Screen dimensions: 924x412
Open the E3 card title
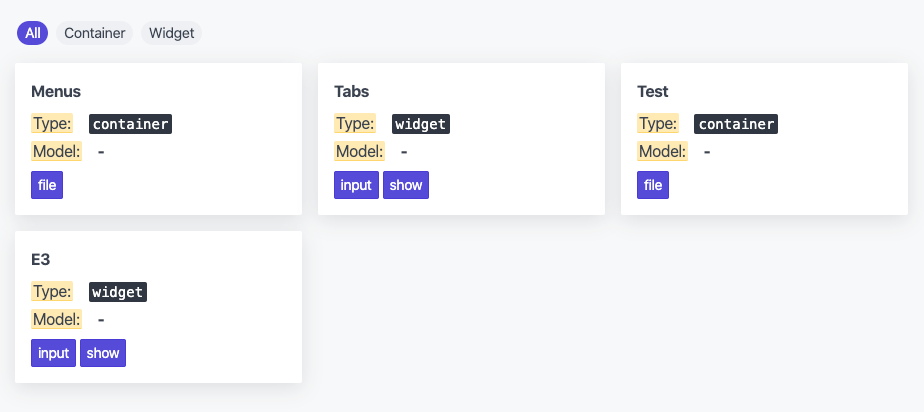click(x=41, y=259)
